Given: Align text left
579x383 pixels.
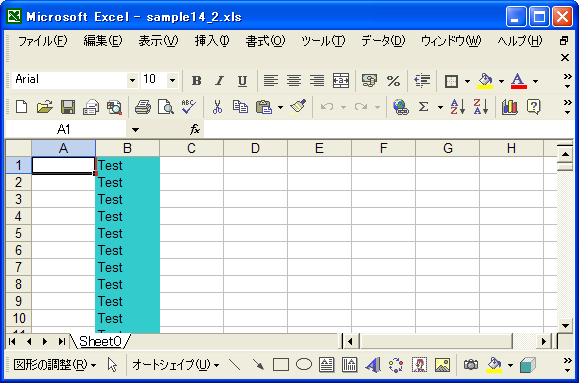Looking at the screenshot, I should pos(271,81).
